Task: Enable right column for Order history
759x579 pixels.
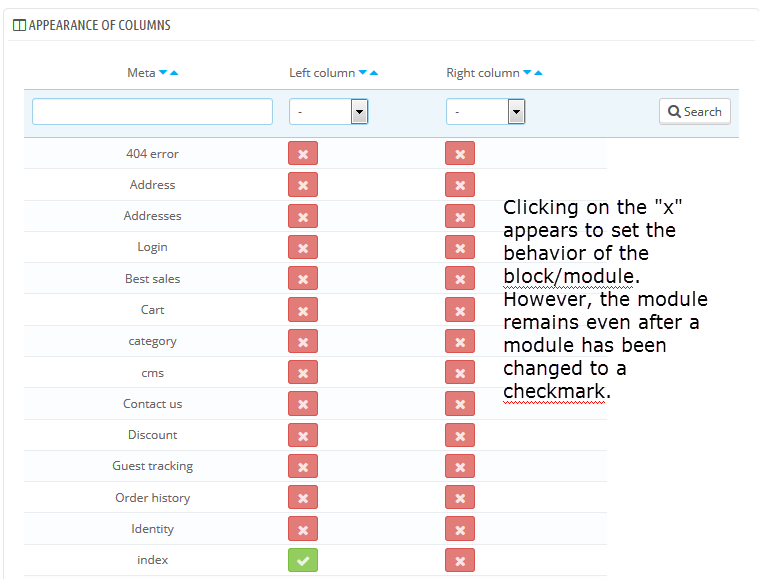Action: (459, 498)
